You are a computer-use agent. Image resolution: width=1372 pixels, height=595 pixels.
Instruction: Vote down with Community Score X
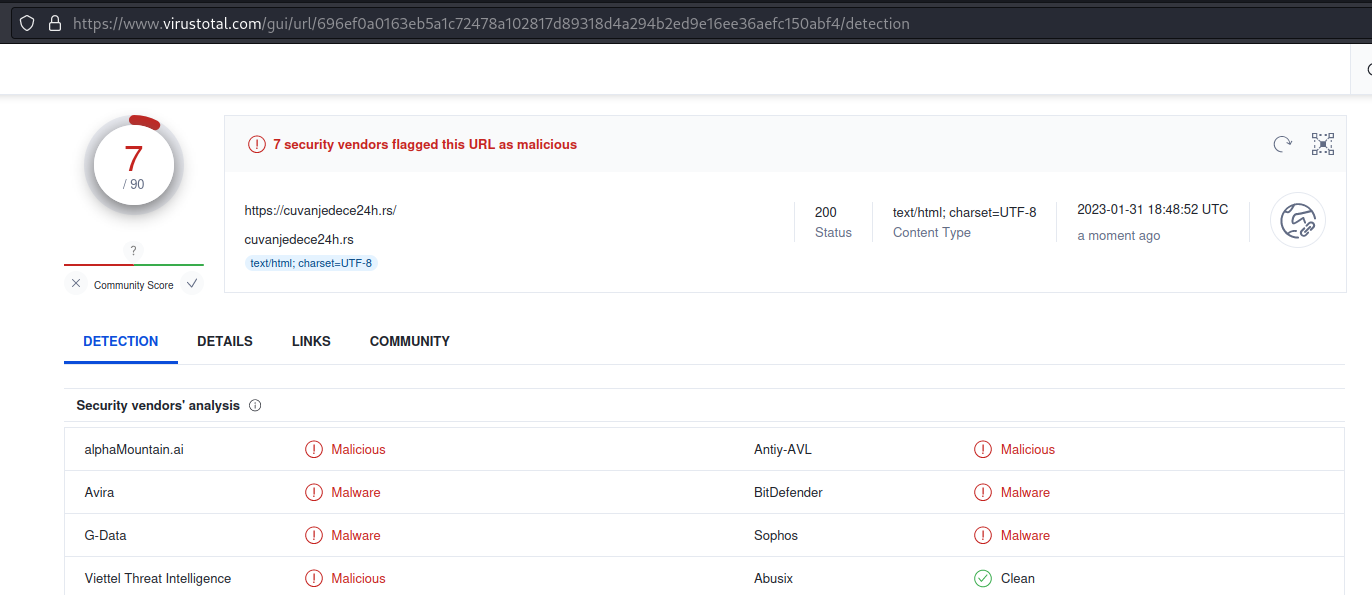pyautogui.click(x=76, y=284)
